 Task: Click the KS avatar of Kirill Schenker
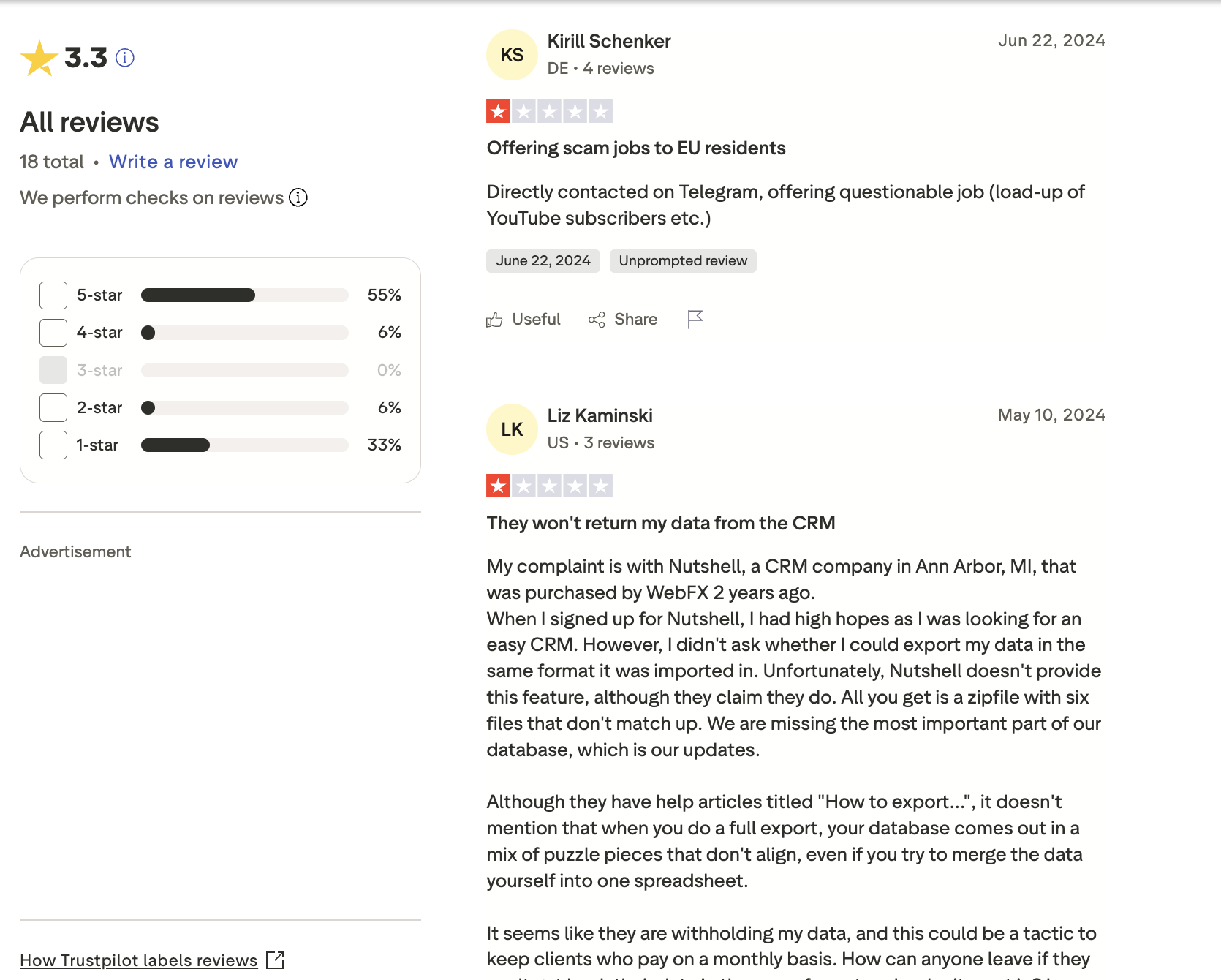pyautogui.click(x=512, y=55)
